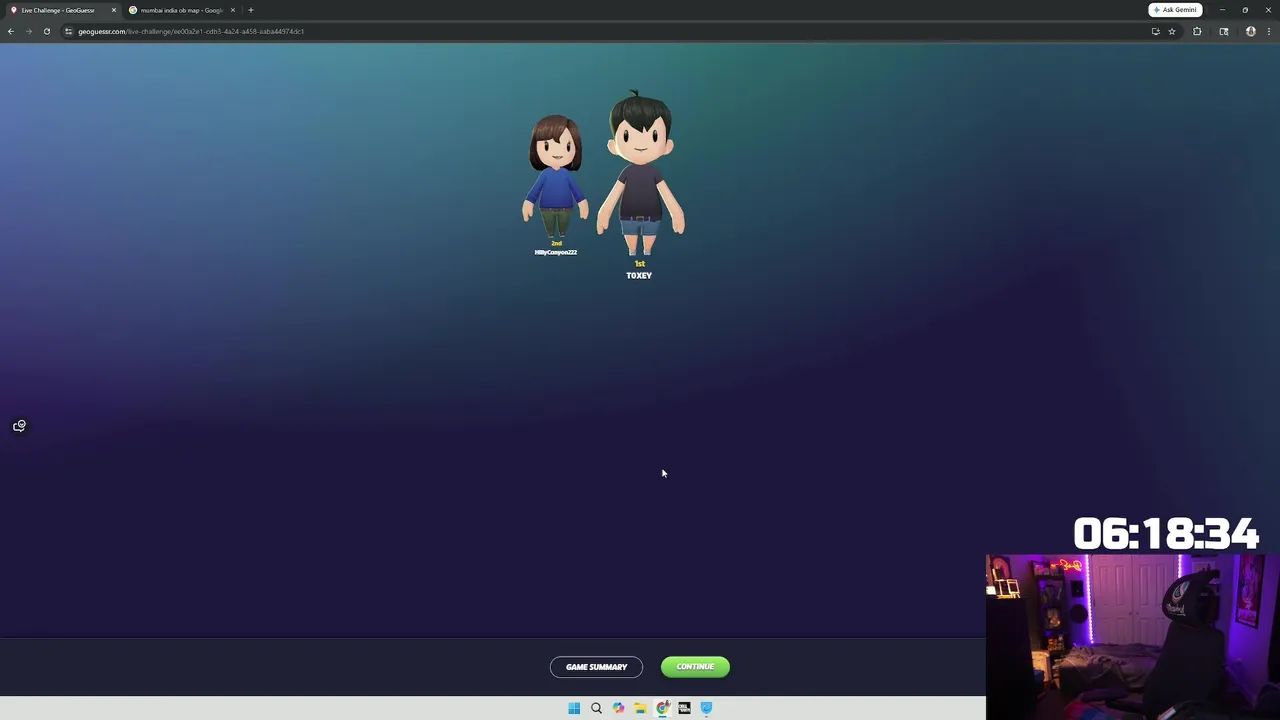This screenshot has width=1280, height=720.
Task: Click the install app icon in address bar
Action: coord(1156,31)
